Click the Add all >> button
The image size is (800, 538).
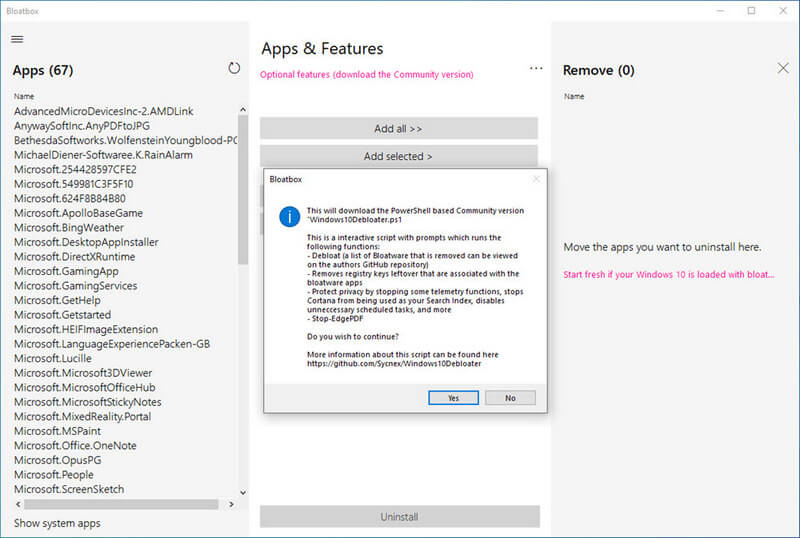coord(398,129)
